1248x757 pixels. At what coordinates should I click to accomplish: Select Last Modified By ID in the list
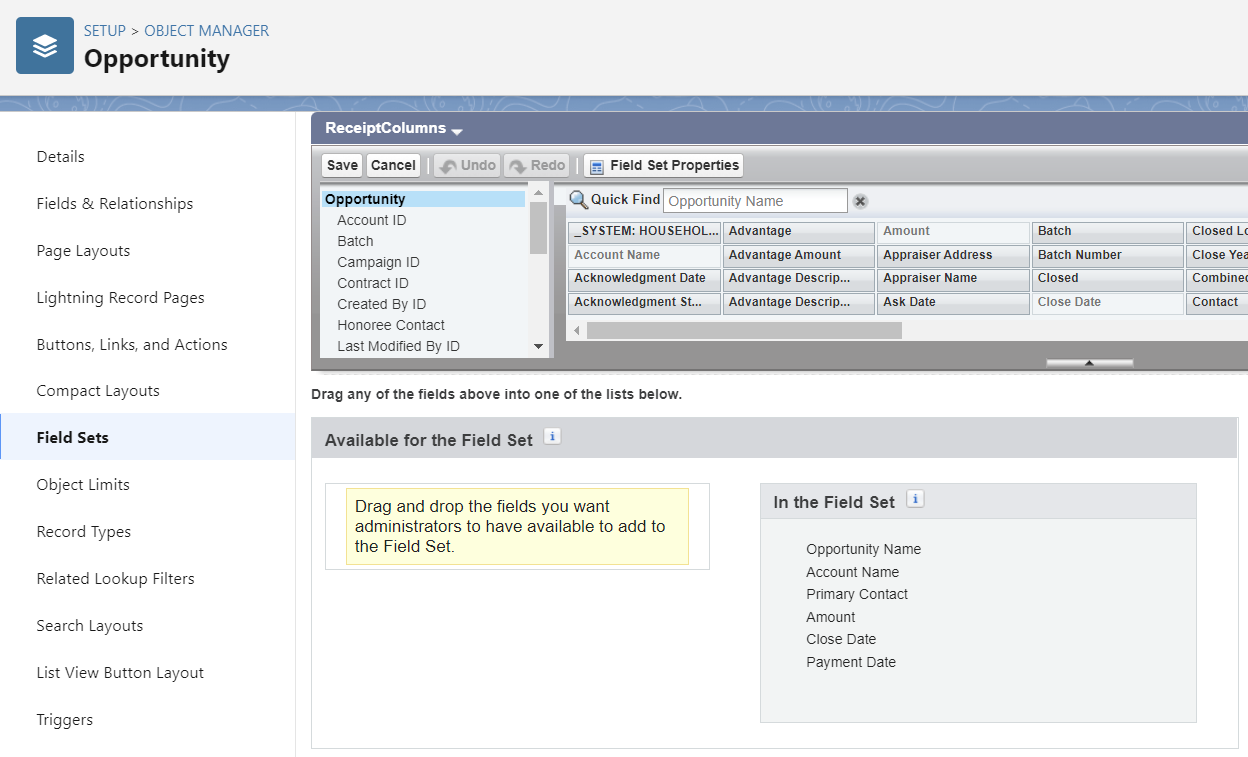tap(398, 346)
